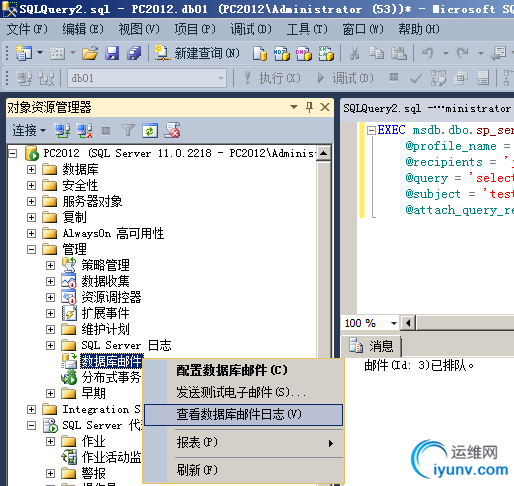Choose 发送测试电子邮件(S)... from context menu

pos(243,392)
